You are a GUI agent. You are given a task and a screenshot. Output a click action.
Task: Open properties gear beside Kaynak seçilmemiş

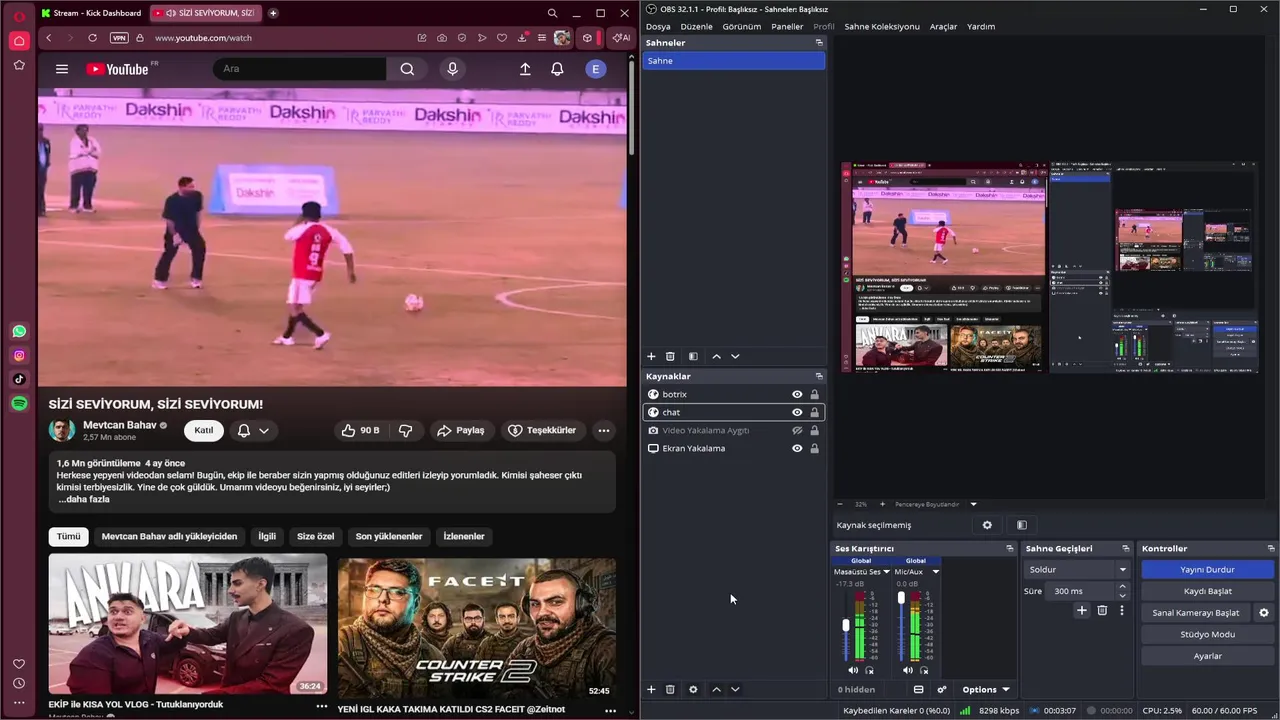pos(987,525)
